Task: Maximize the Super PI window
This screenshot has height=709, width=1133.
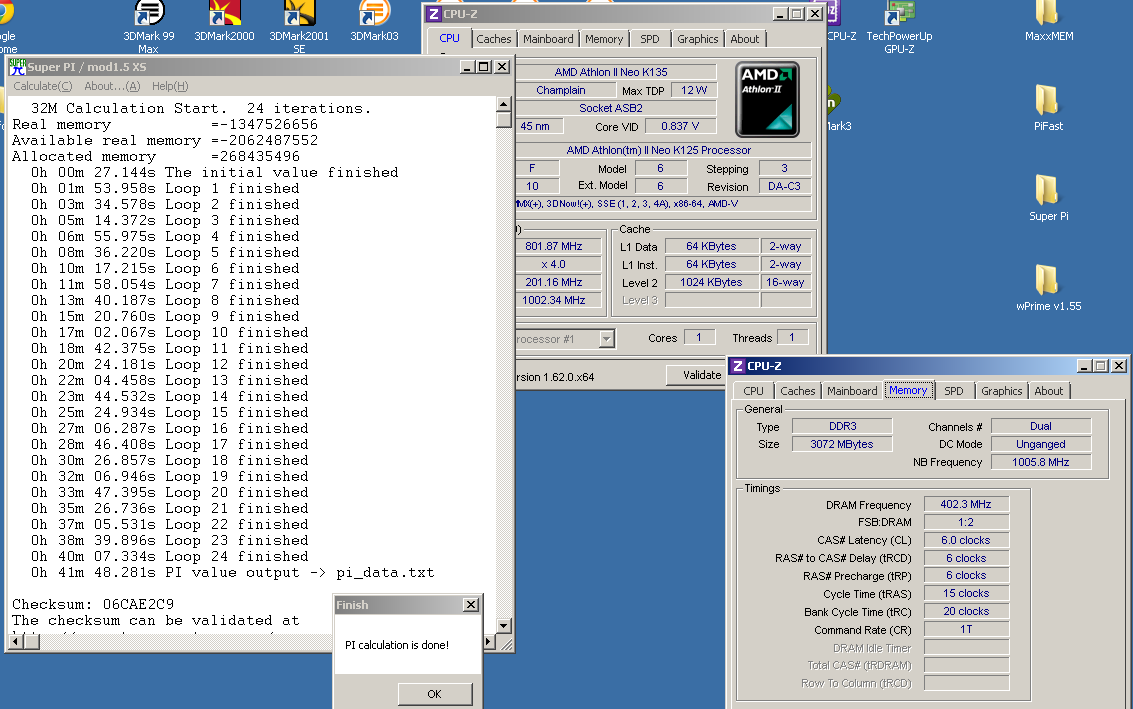Action: [484, 66]
